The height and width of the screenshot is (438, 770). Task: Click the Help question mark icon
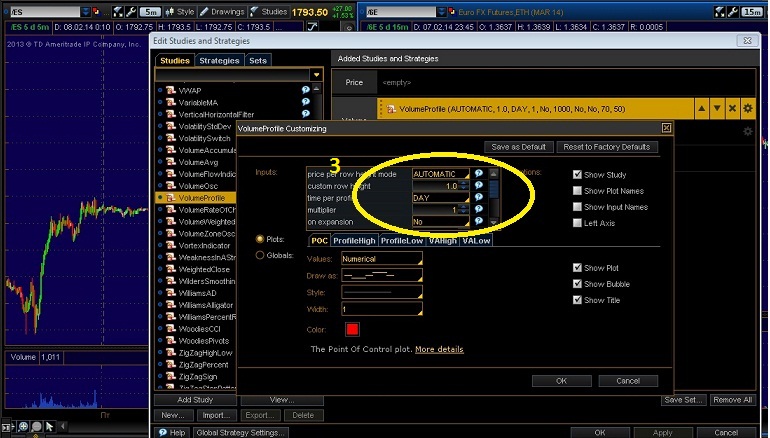162,433
